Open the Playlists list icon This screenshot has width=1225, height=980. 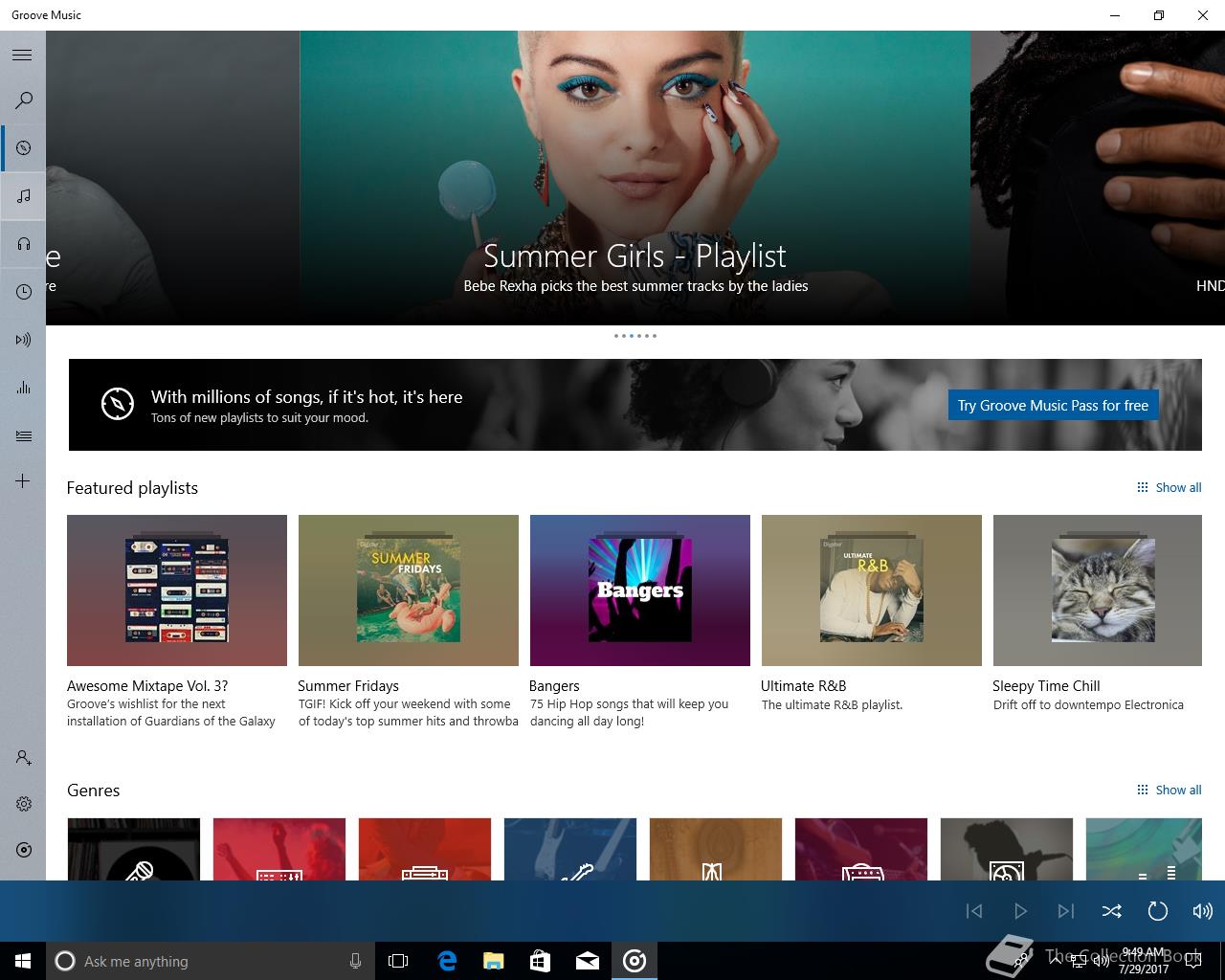point(23,435)
